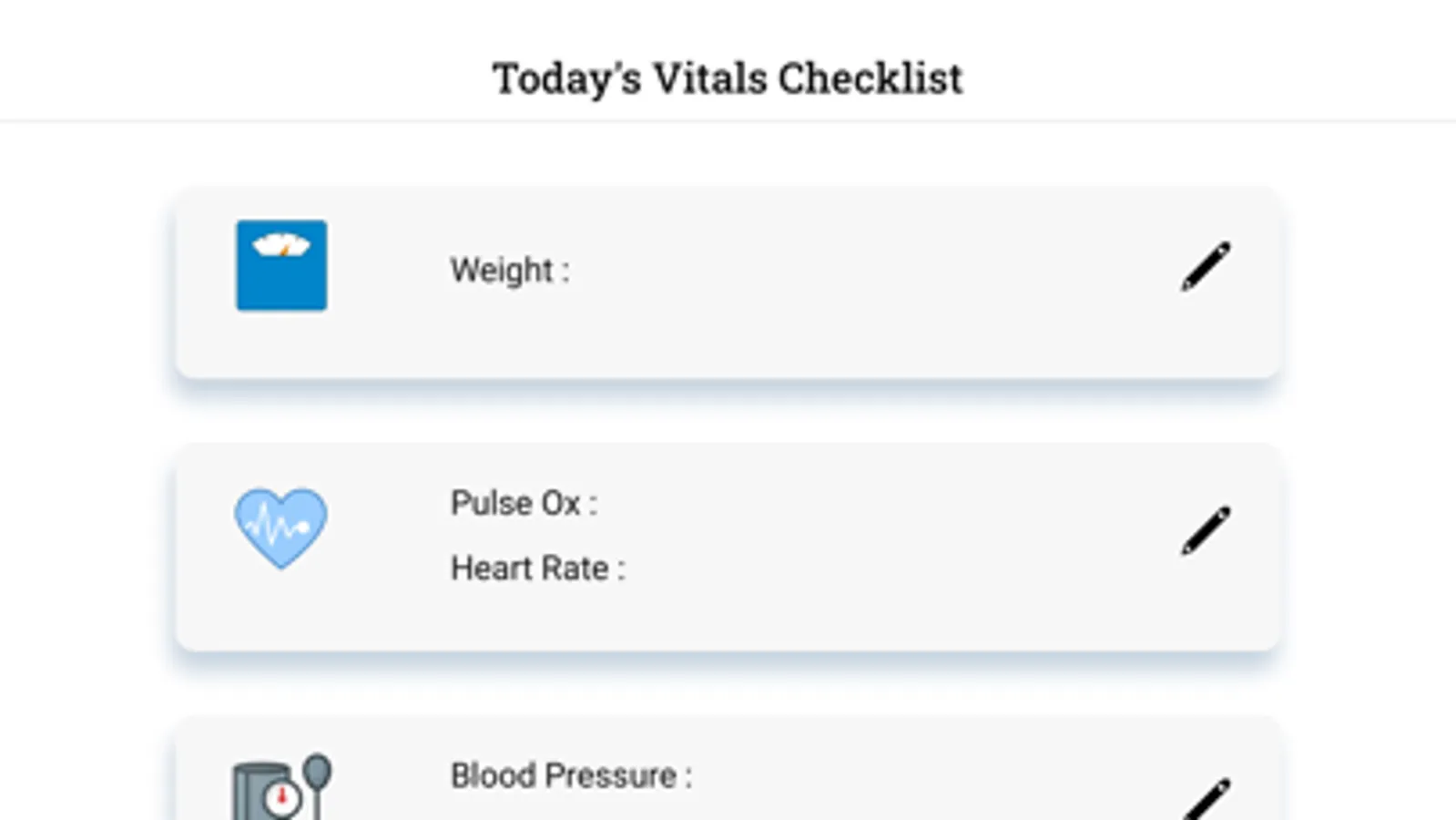Edit the Weight entry with its pencil

coord(1206,266)
